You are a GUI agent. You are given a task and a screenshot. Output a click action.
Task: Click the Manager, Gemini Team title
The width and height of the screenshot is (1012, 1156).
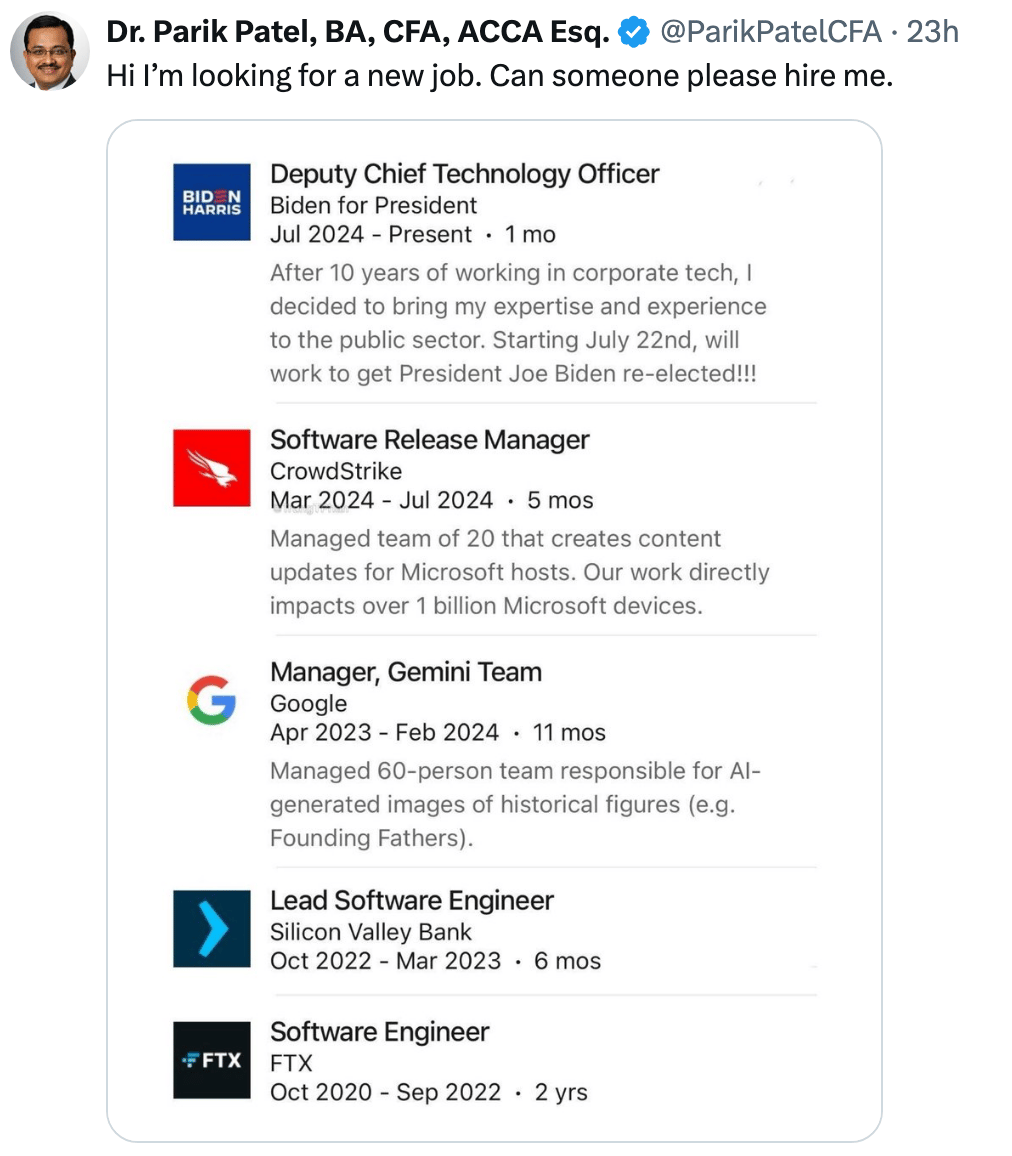pos(406,672)
